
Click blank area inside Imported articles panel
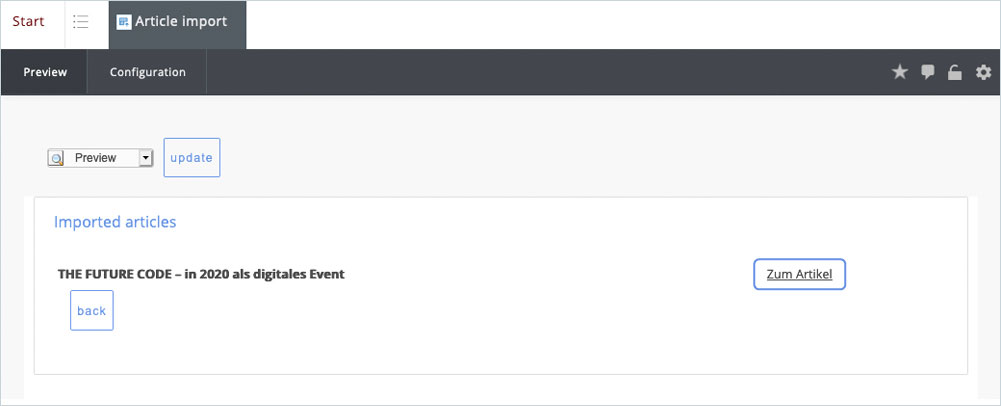click(500, 330)
